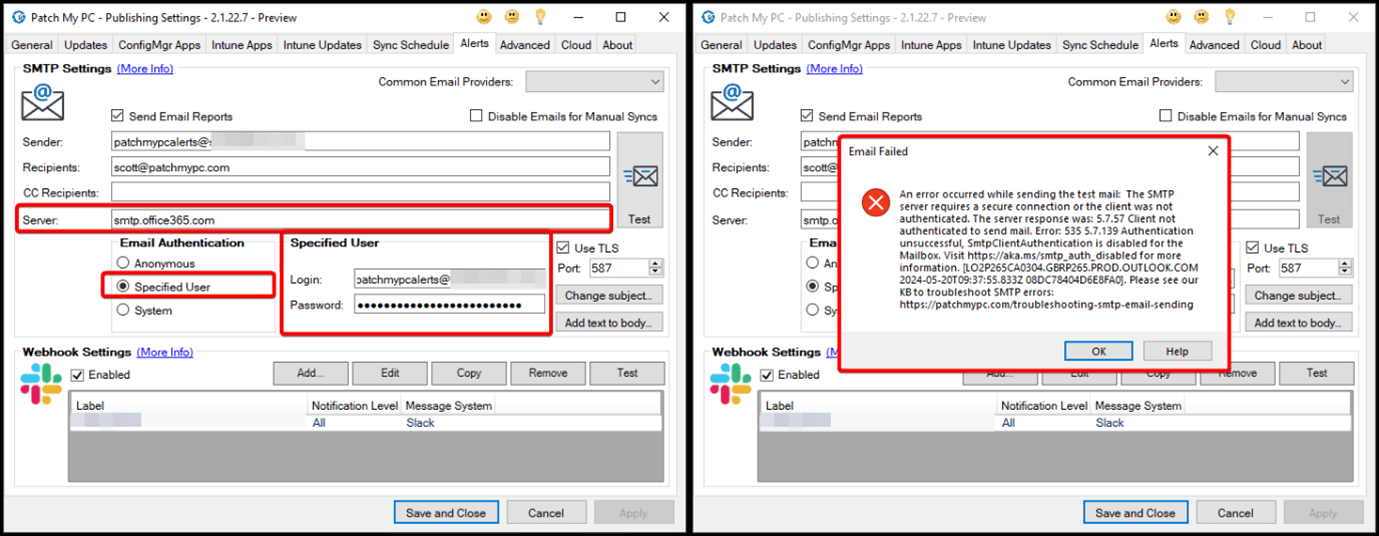Viewport: 1379px width, 536px height.
Task: Open Common Email Providers dropdown above the Email Failed dialog
Action: tap(1285, 82)
